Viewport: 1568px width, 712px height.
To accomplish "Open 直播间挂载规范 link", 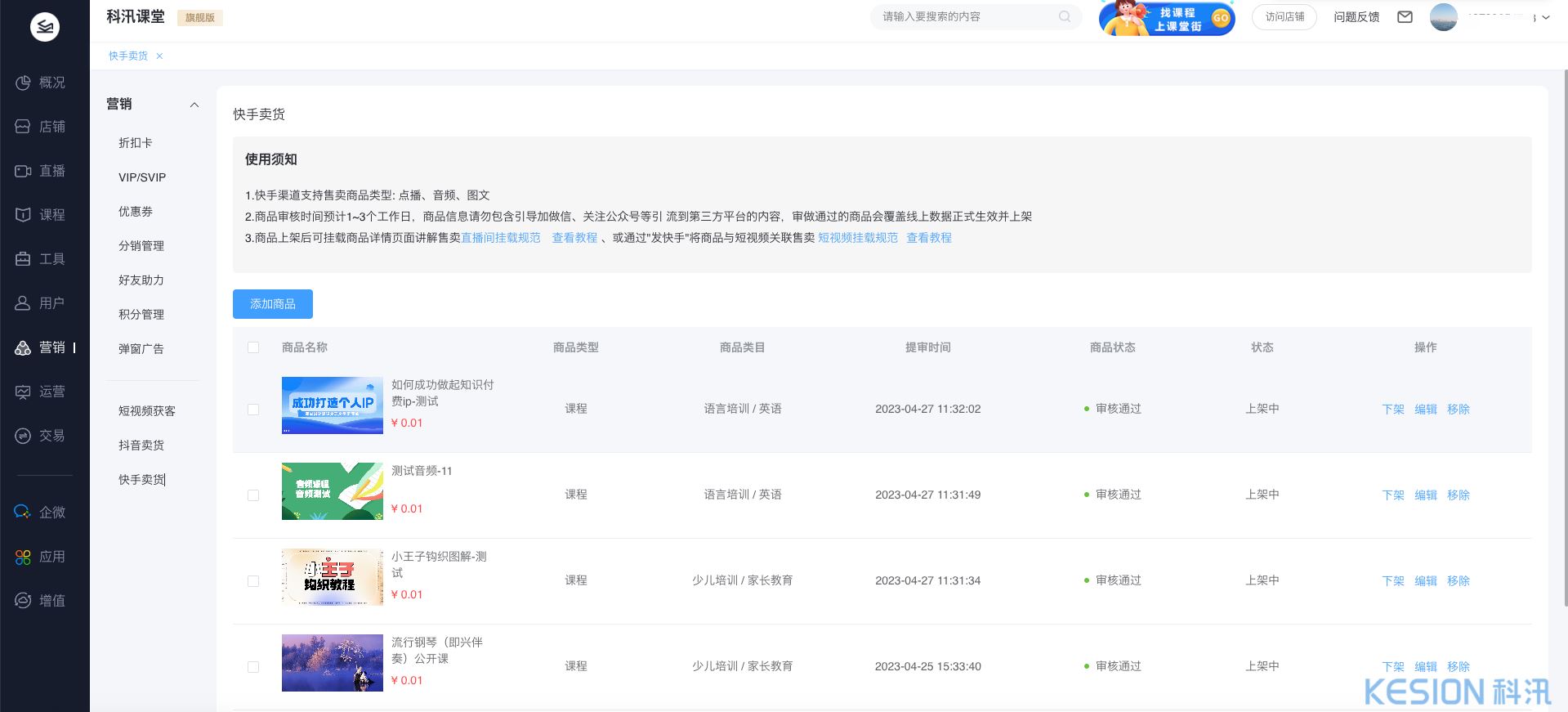I will [501, 238].
